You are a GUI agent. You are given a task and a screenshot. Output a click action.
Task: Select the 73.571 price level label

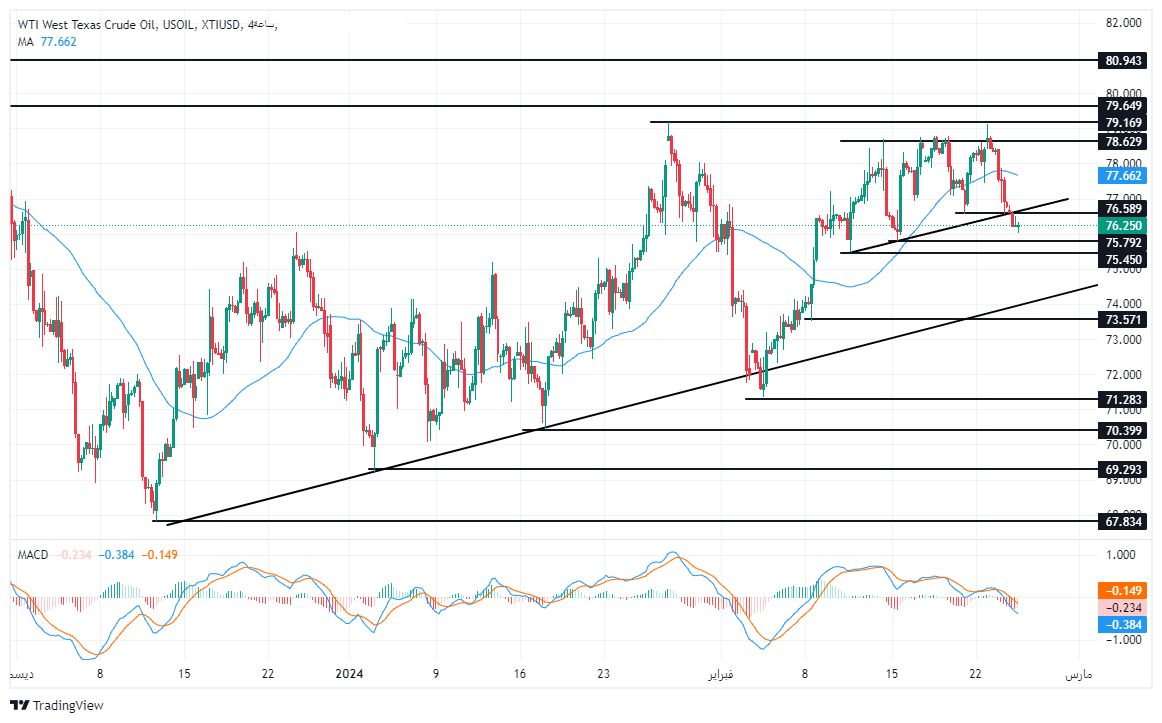click(1123, 320)
